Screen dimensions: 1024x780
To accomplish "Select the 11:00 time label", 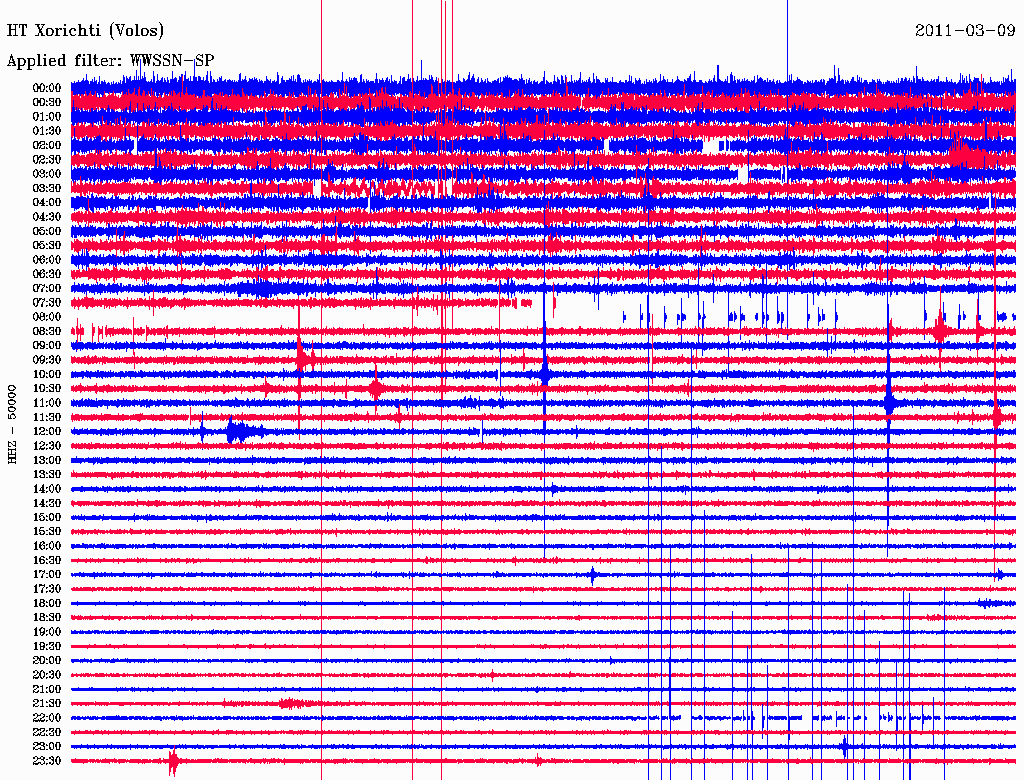I will 47,403.
